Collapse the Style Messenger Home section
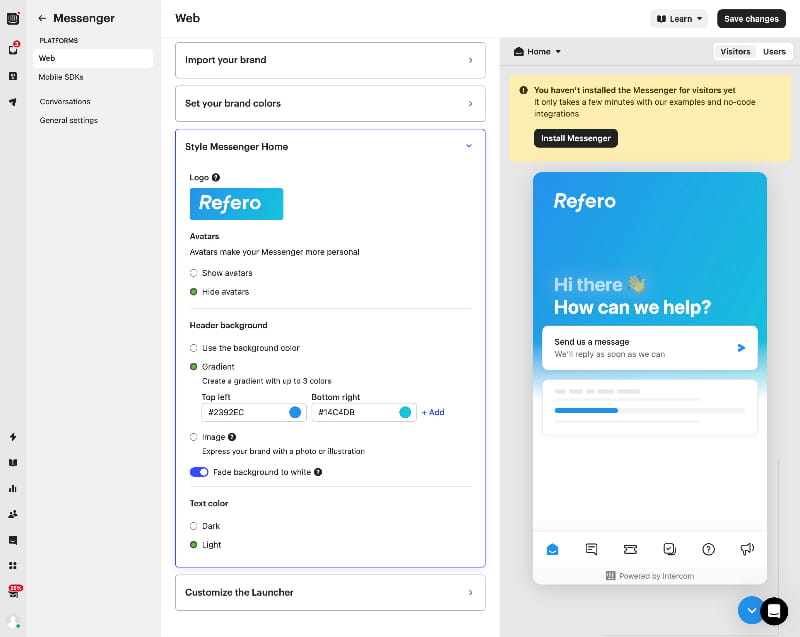 point(330,147)
